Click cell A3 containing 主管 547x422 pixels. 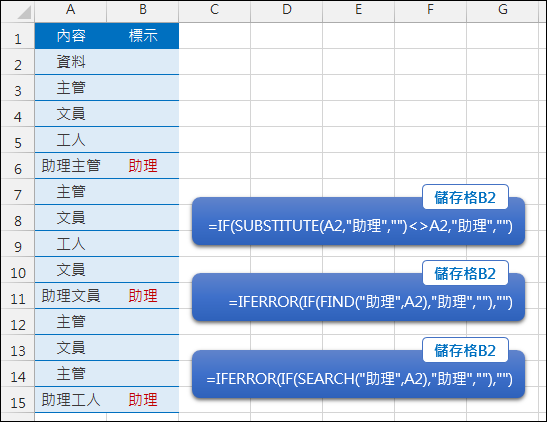70,88
